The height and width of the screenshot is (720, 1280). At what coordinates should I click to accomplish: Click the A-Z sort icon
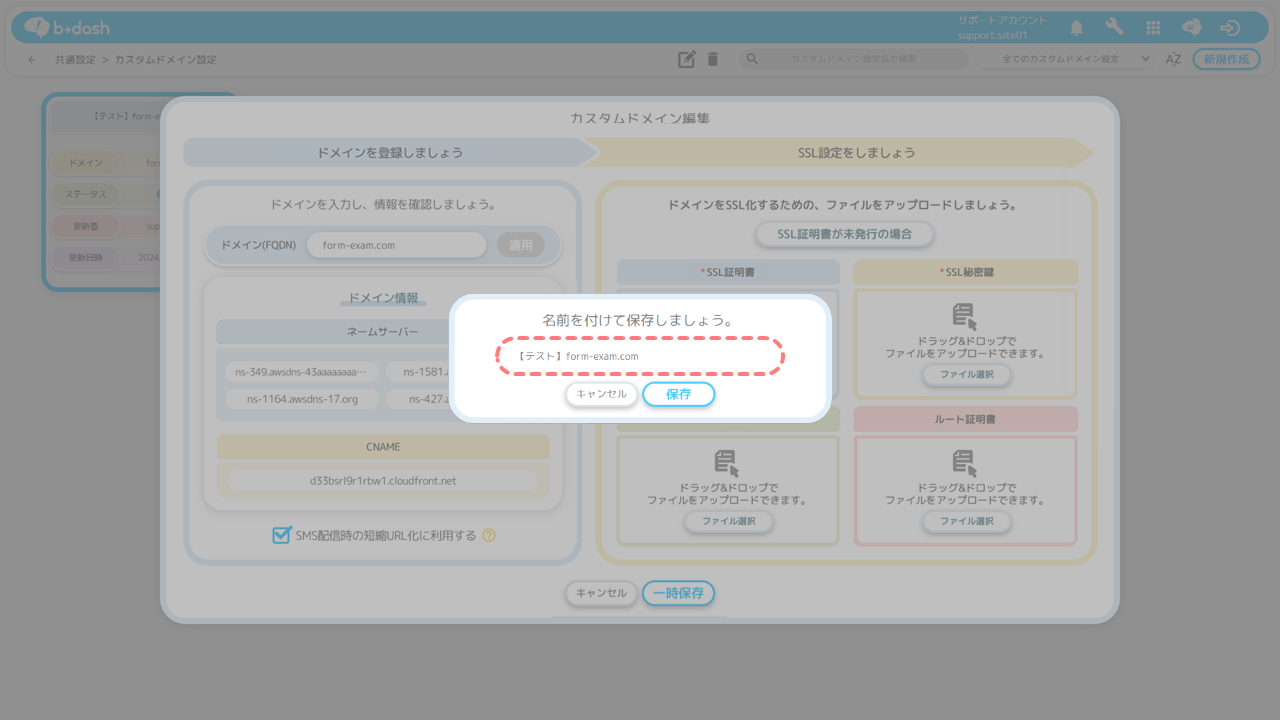1174,59
